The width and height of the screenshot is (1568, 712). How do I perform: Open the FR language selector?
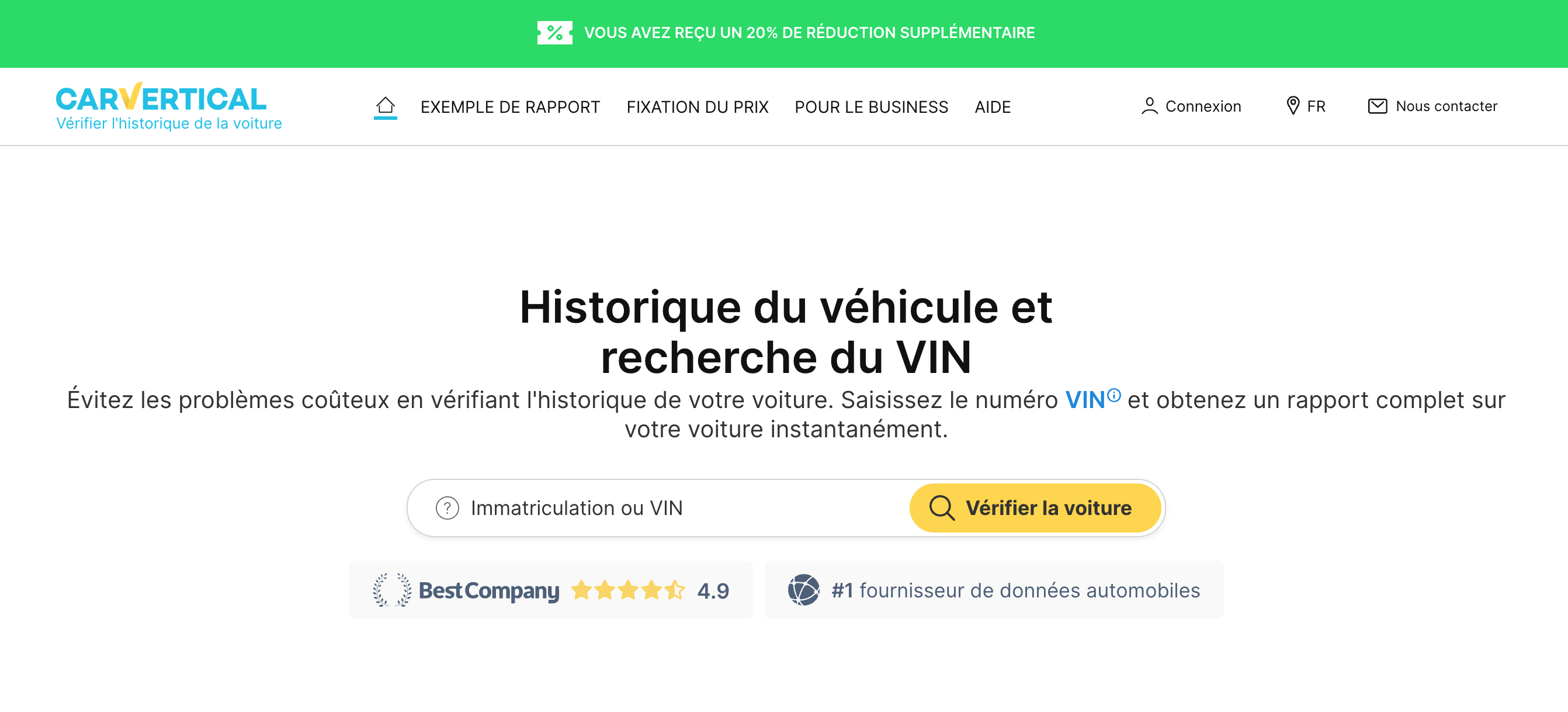click(1316, 105)
